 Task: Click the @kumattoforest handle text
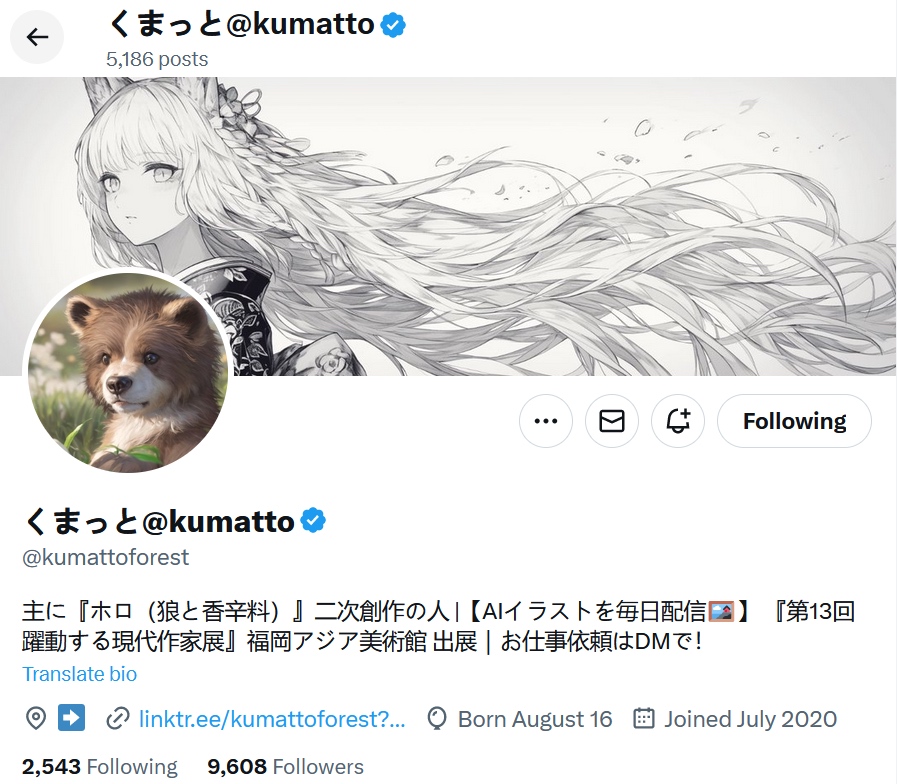106,557
